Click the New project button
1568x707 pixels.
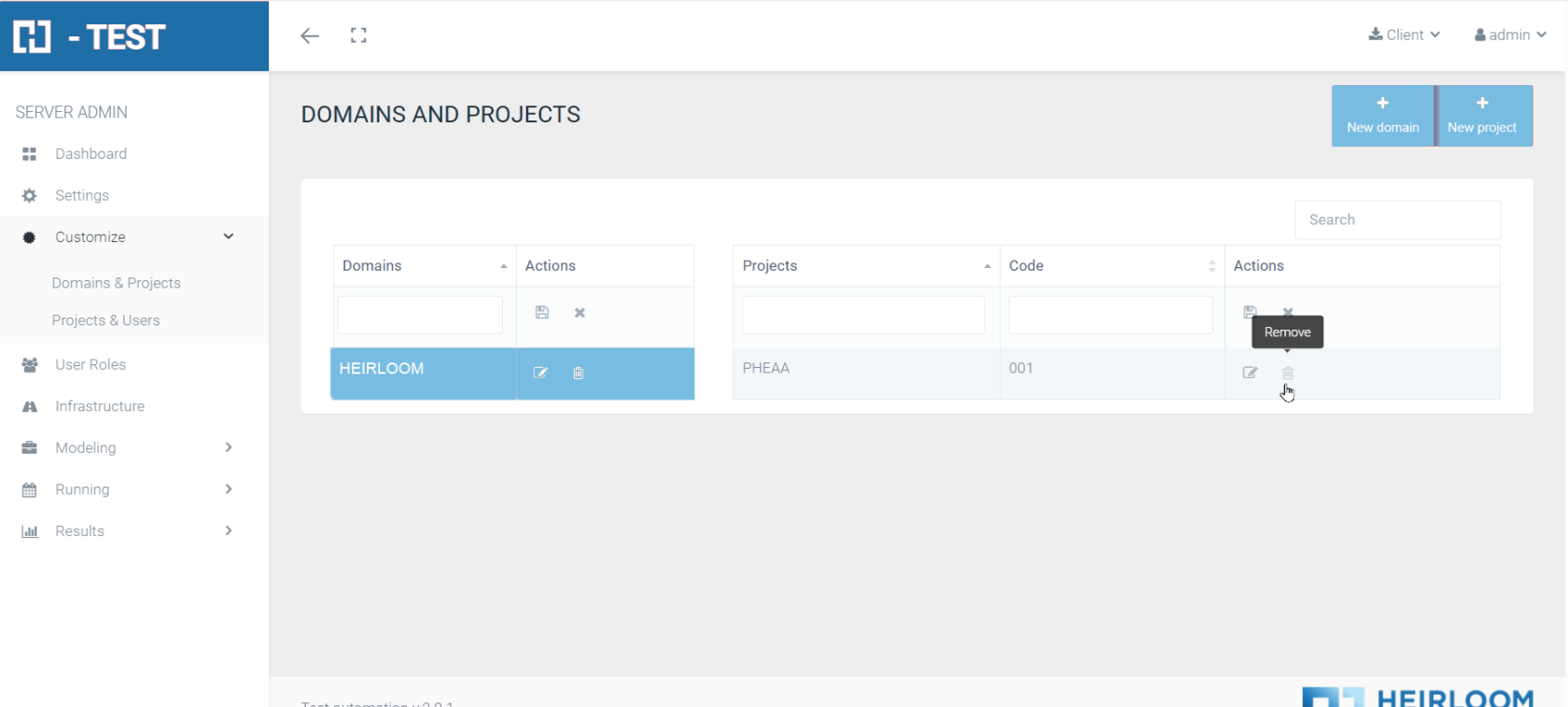pos(1482,116)
